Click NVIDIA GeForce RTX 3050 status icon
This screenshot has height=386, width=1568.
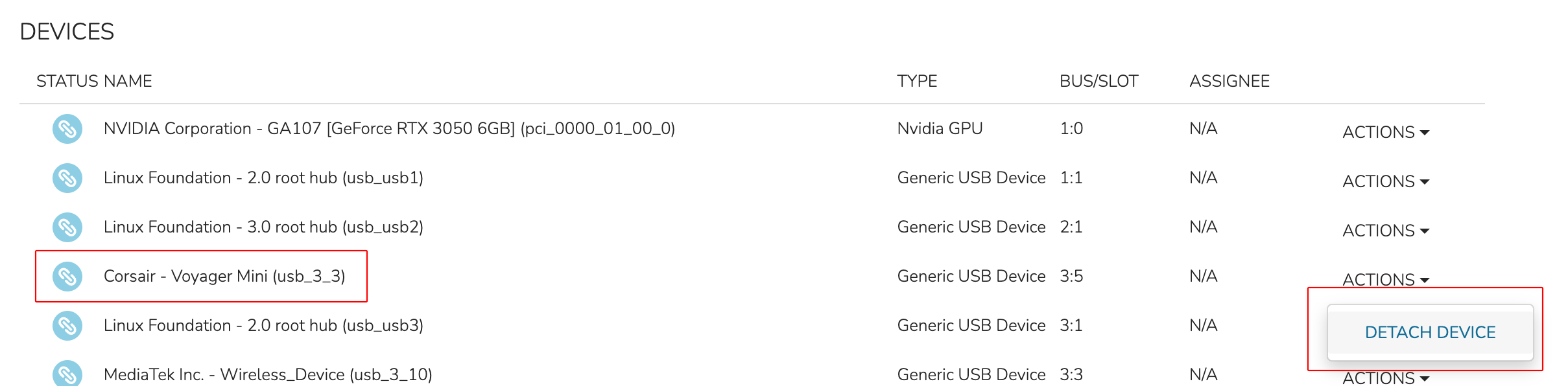[67, 129]
